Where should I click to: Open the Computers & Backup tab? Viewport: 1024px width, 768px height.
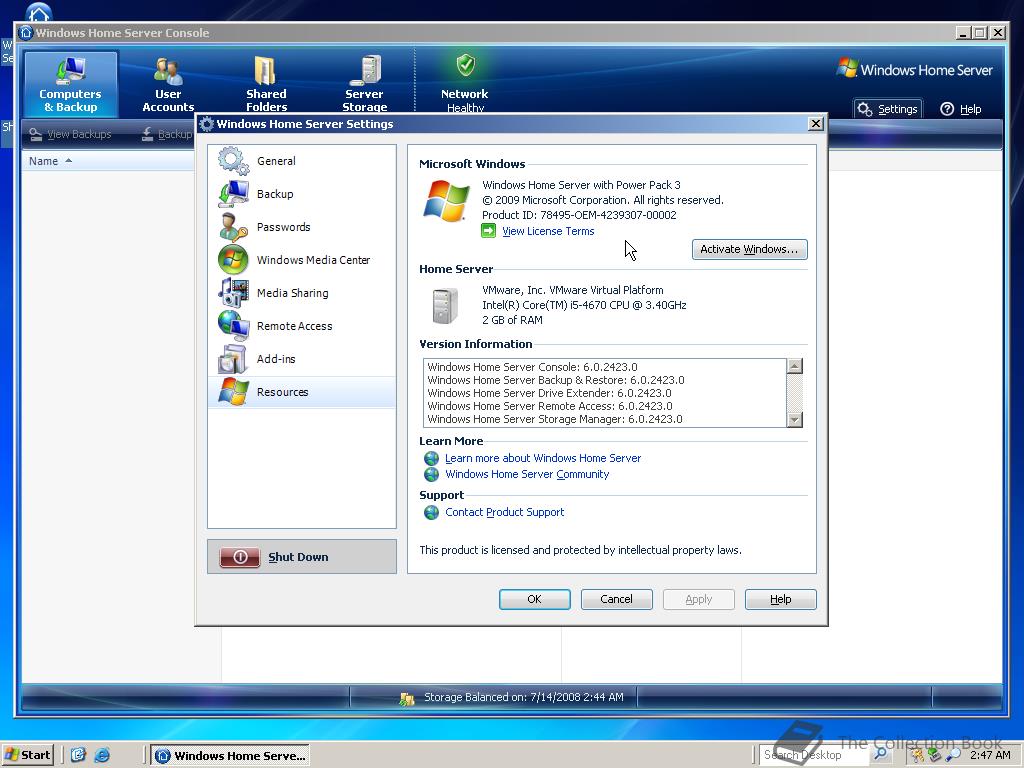pyautogui.click(x=71, y=84)
